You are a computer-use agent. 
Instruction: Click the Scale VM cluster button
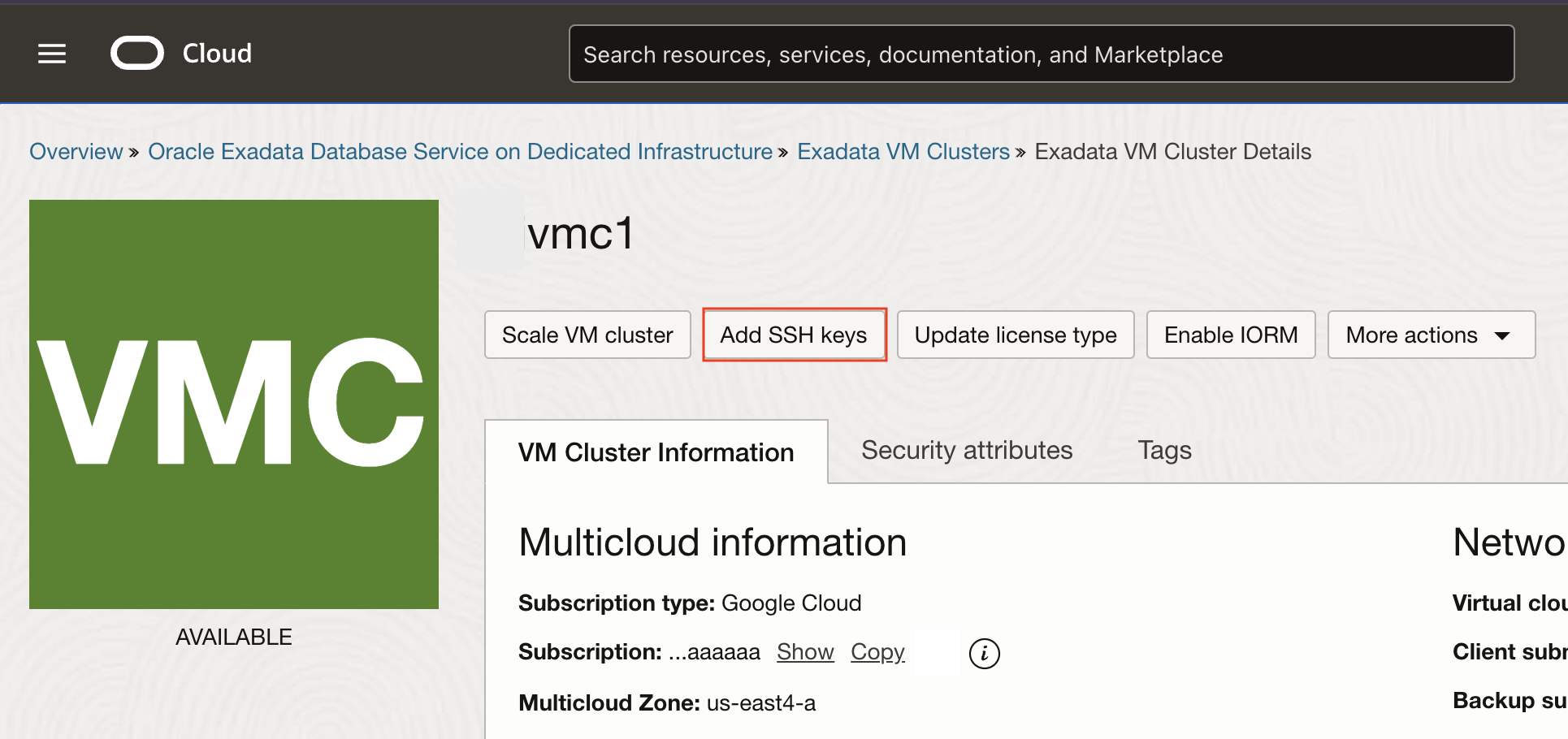coord(587,335)
